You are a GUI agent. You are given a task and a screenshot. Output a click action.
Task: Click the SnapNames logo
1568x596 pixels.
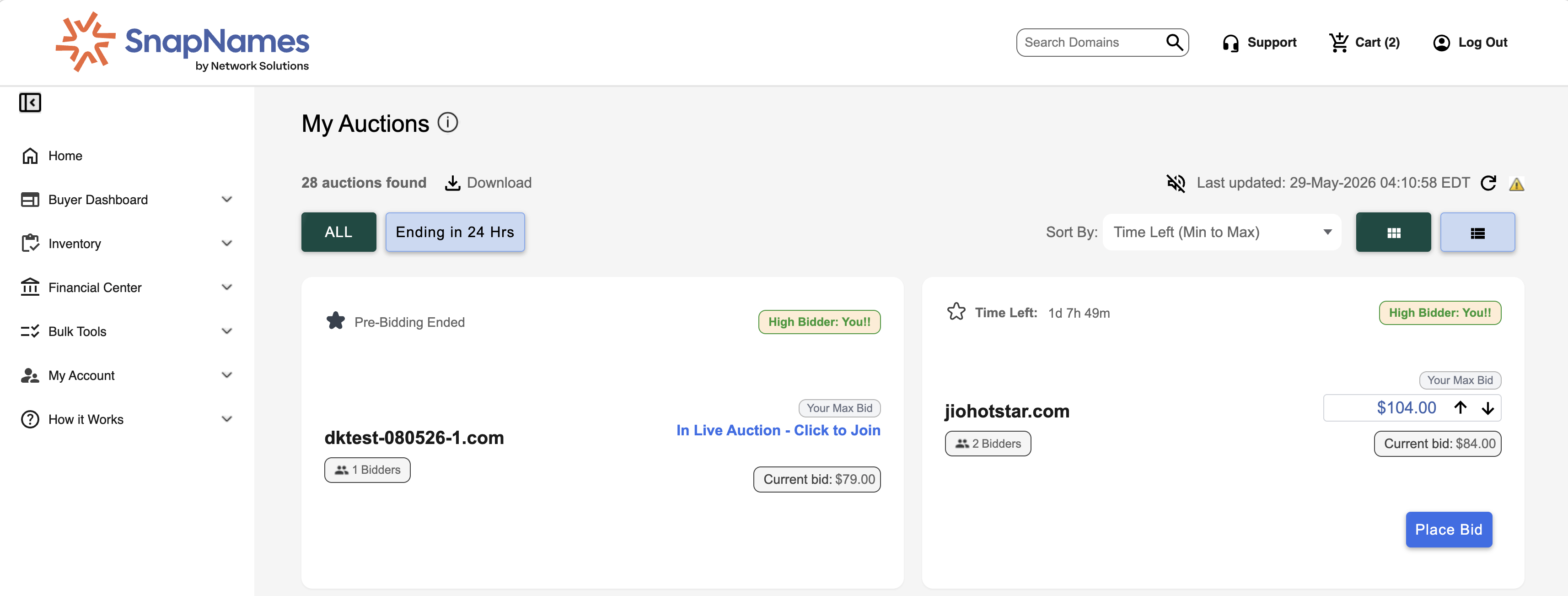182,42
